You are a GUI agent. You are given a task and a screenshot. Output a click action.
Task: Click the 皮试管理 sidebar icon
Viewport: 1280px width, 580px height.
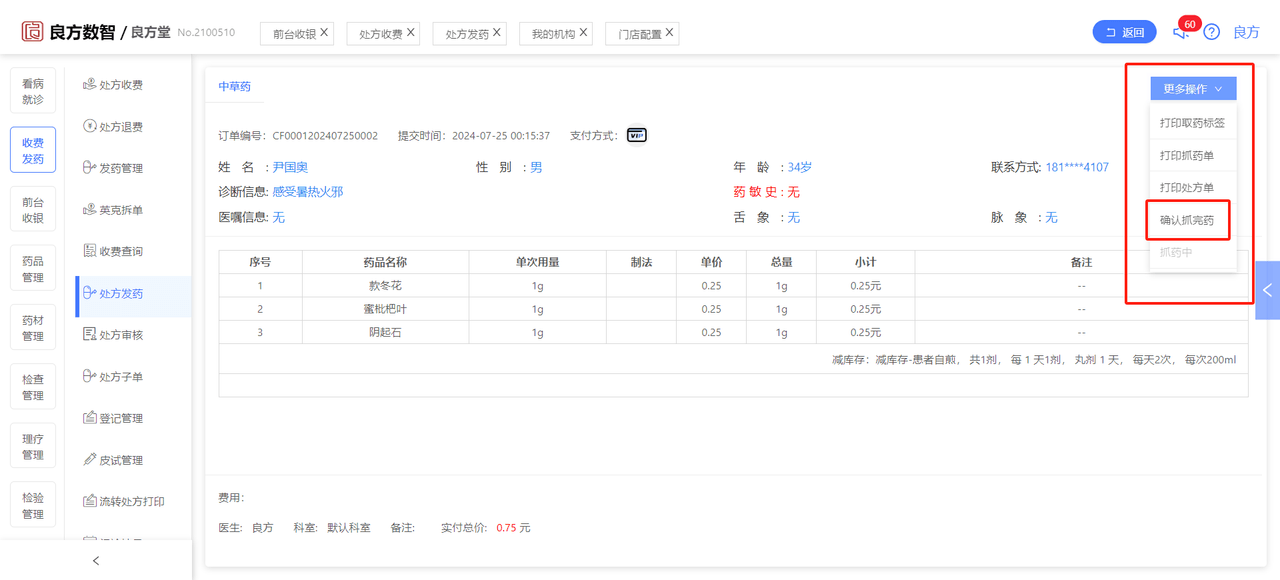[90, 460]
